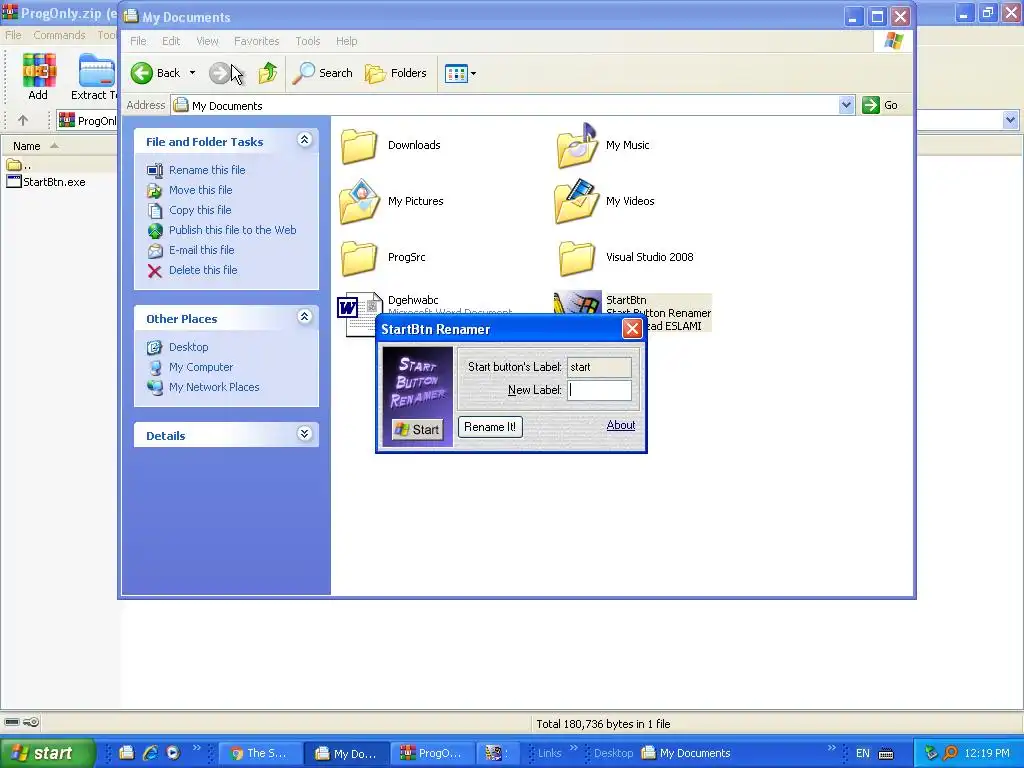This screenshot has height=768, width=1024.
Task: Select the StartBtn application icon
Action: pos(577,304)
